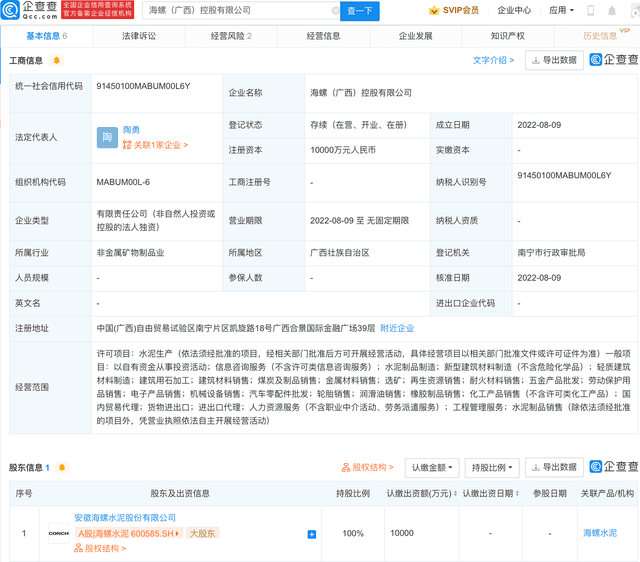Click the phone icon in top bar
Image resolution: width=640 pixels, height=562 pixels.
point(590,11)
